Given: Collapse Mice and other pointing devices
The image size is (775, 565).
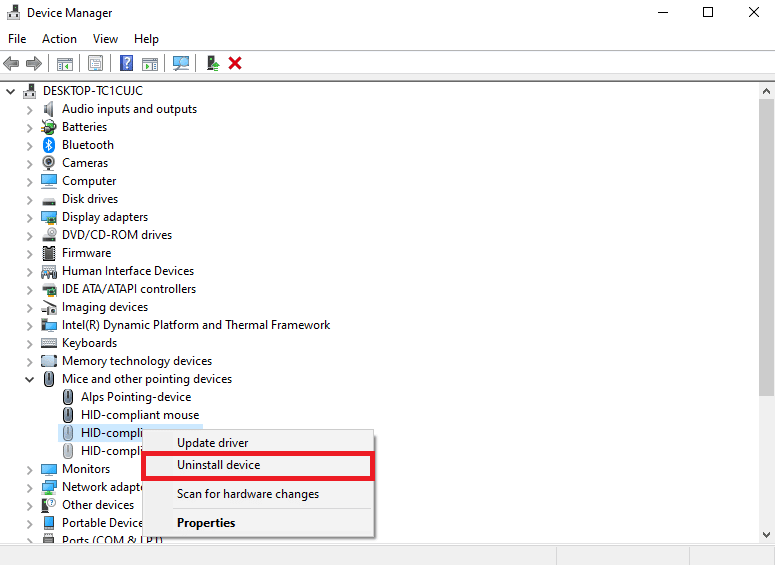Looking at the screenshot, I should (x=30, y=380).
